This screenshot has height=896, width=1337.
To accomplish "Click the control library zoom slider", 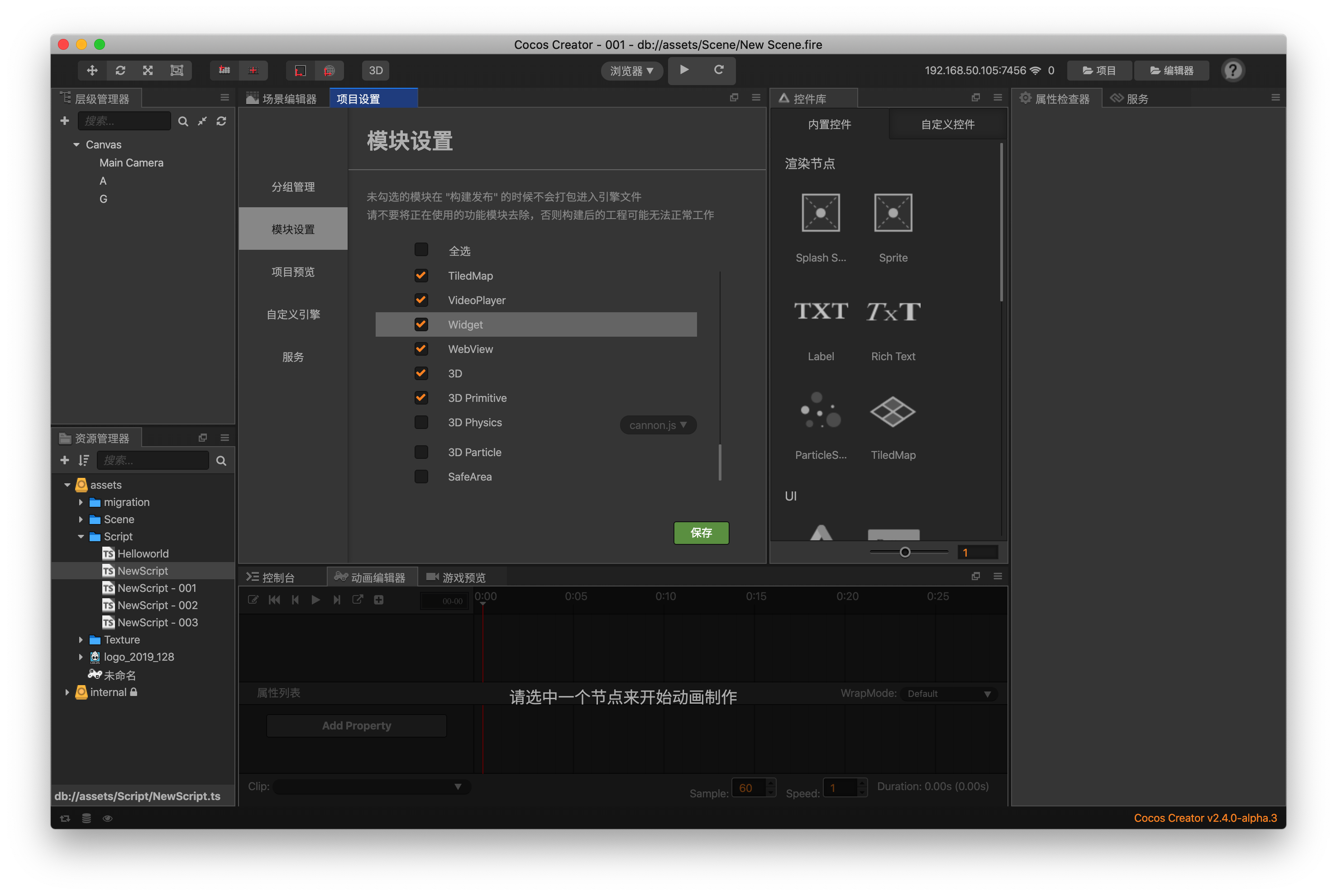I will 904,552.
